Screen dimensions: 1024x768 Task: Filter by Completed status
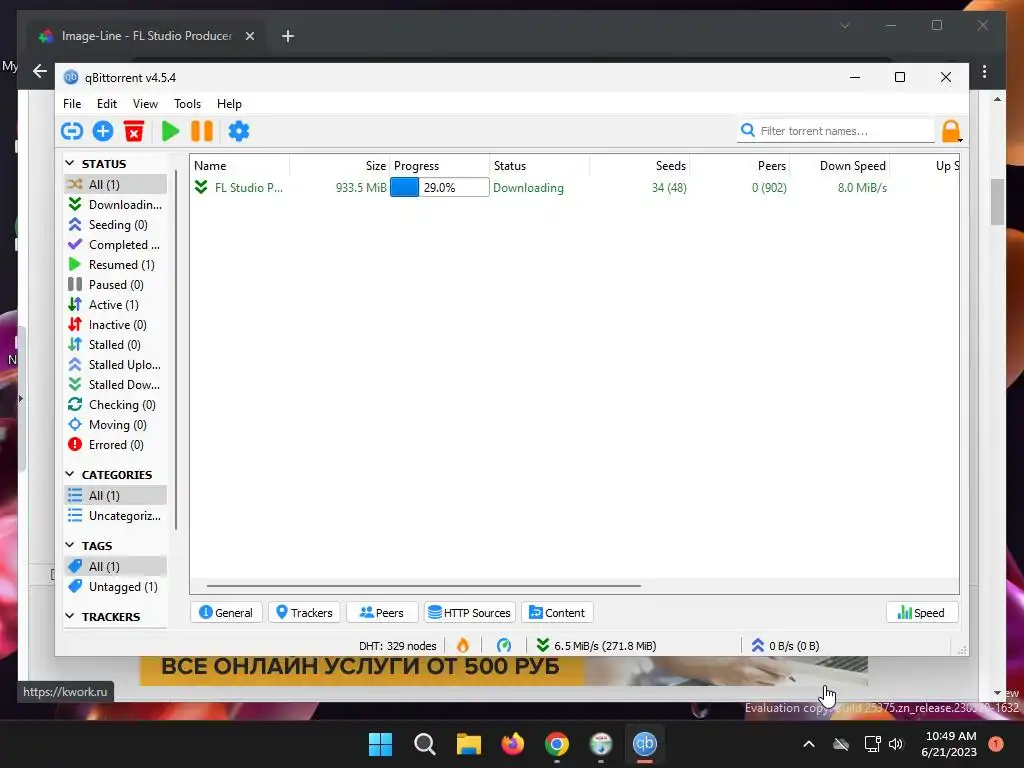tap(116, 245)
